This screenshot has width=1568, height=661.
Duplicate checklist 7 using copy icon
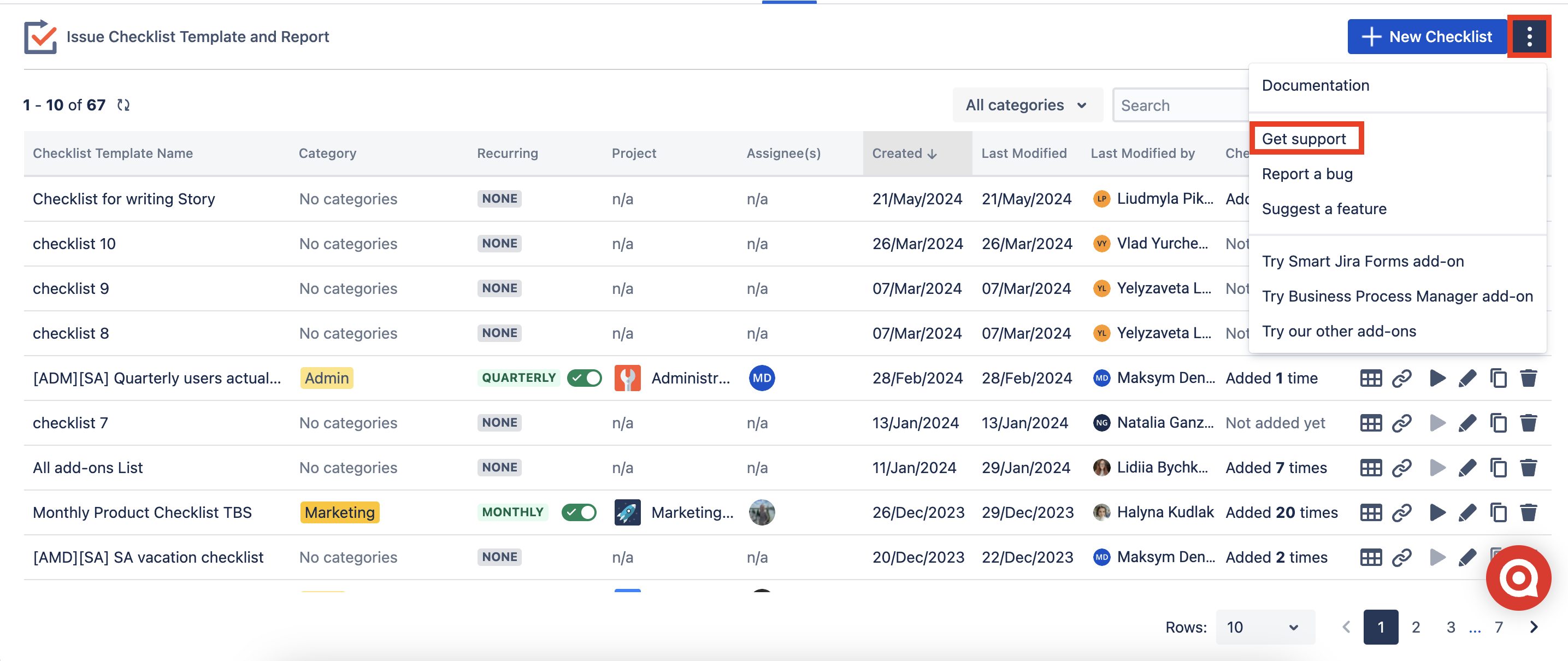[x=1498, y=423]
